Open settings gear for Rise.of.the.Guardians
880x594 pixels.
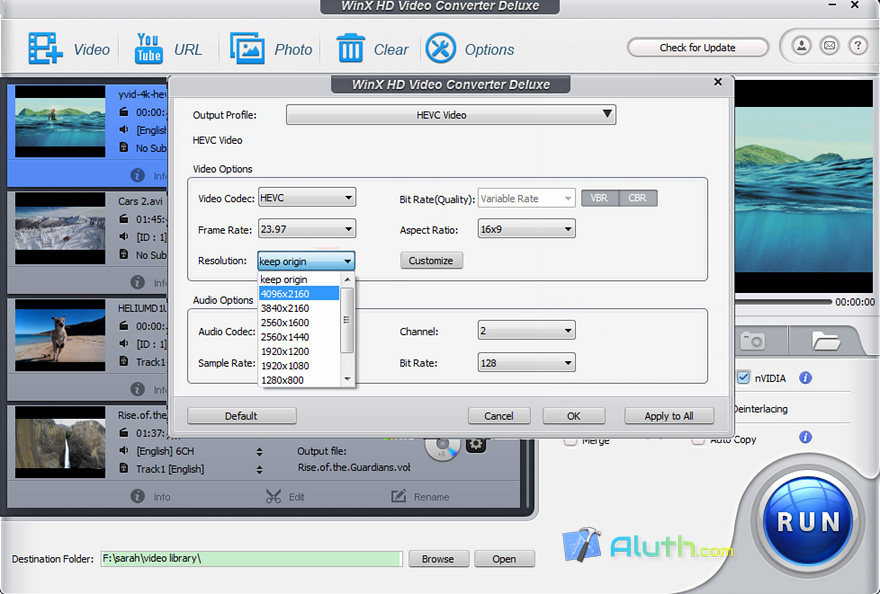coord(476,445)
